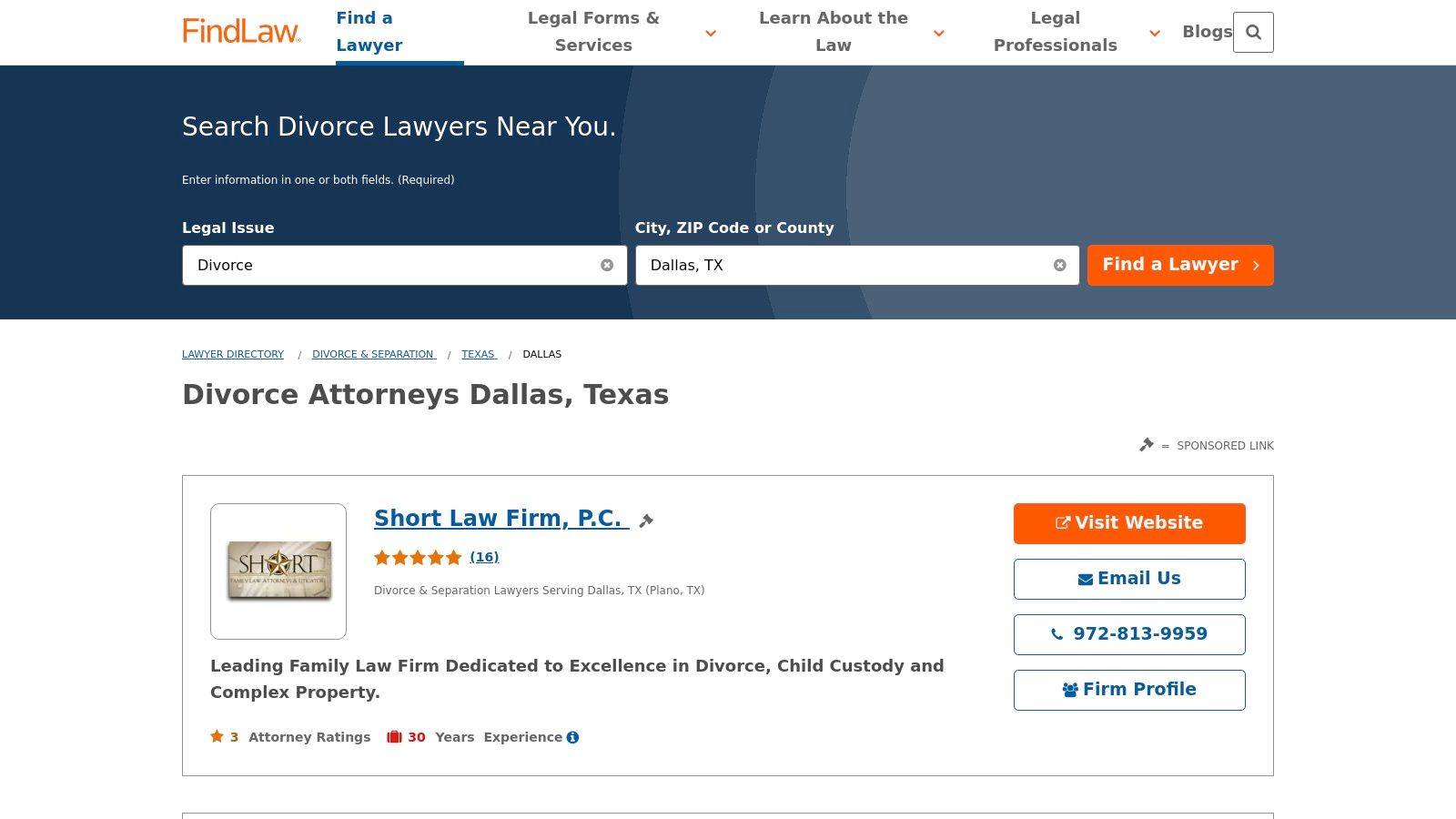Open the Blogs menu item
1456x819 pixels.
pos(1207,31)
